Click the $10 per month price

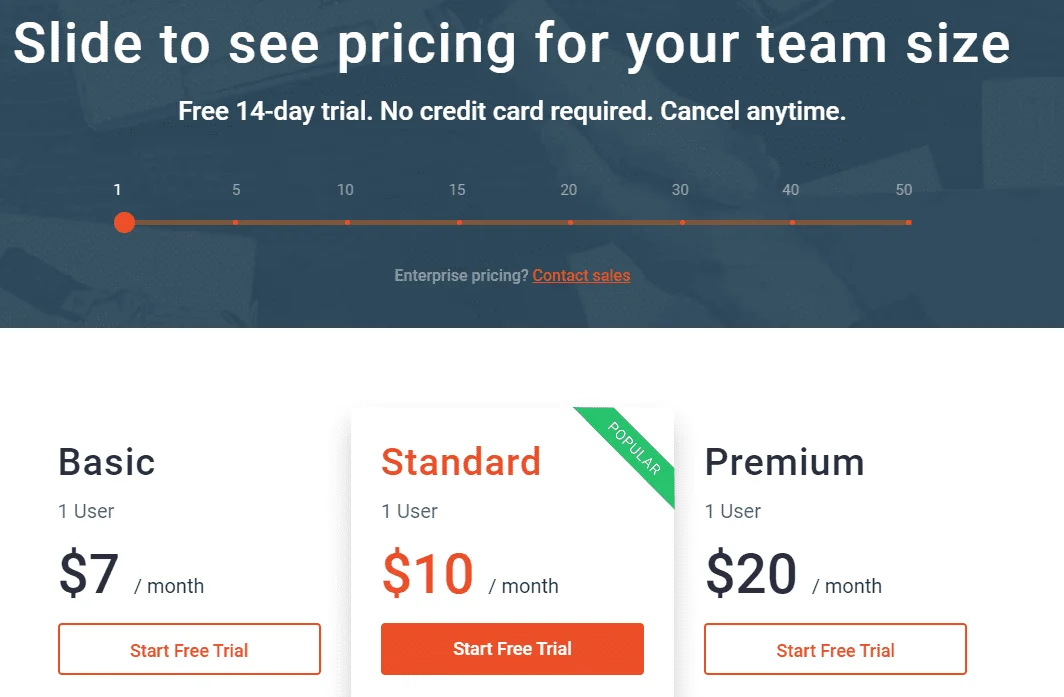428,575
